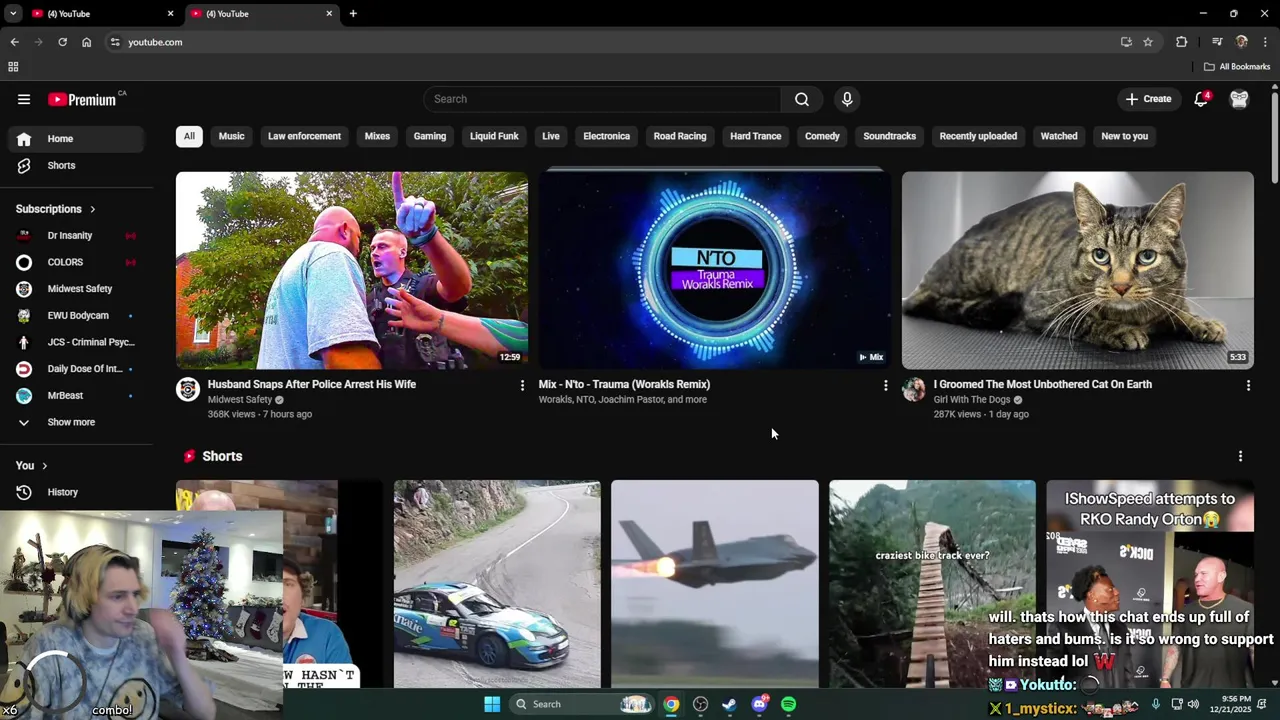Open MrBeast subscription channel
The width and height of the screenshot is (1280, 720).
(x=76, y=396)
